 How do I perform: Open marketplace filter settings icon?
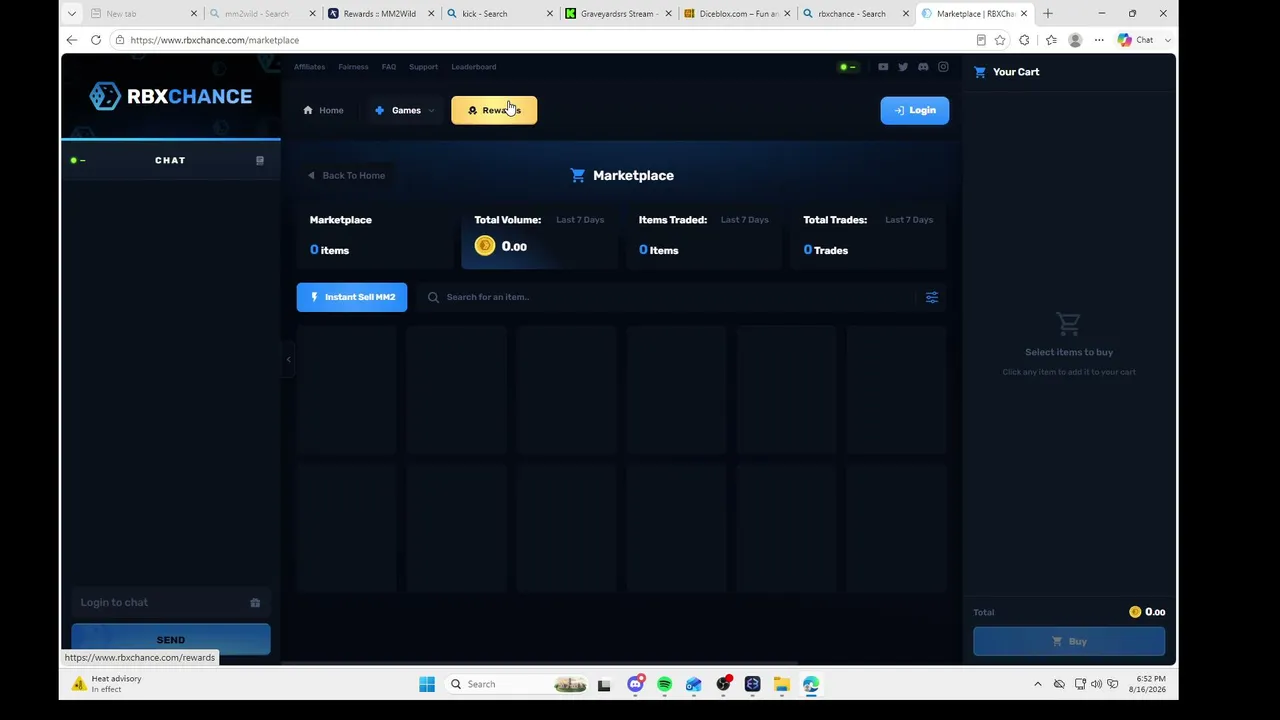point(932,297)
